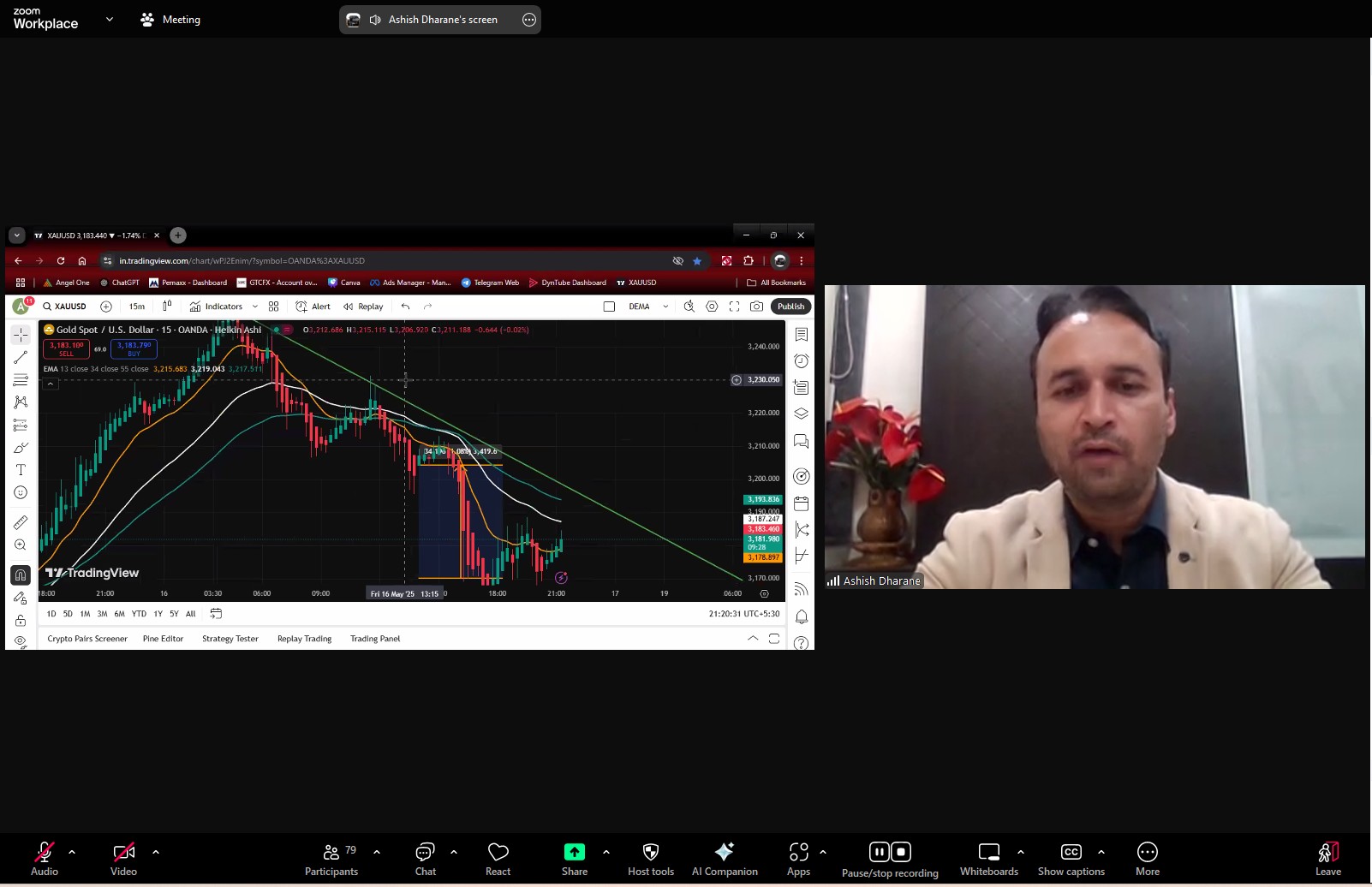Viewport: 1372px width, 887px height.
Task: Open the Pine Editor tab
Action: click(163, 639)
